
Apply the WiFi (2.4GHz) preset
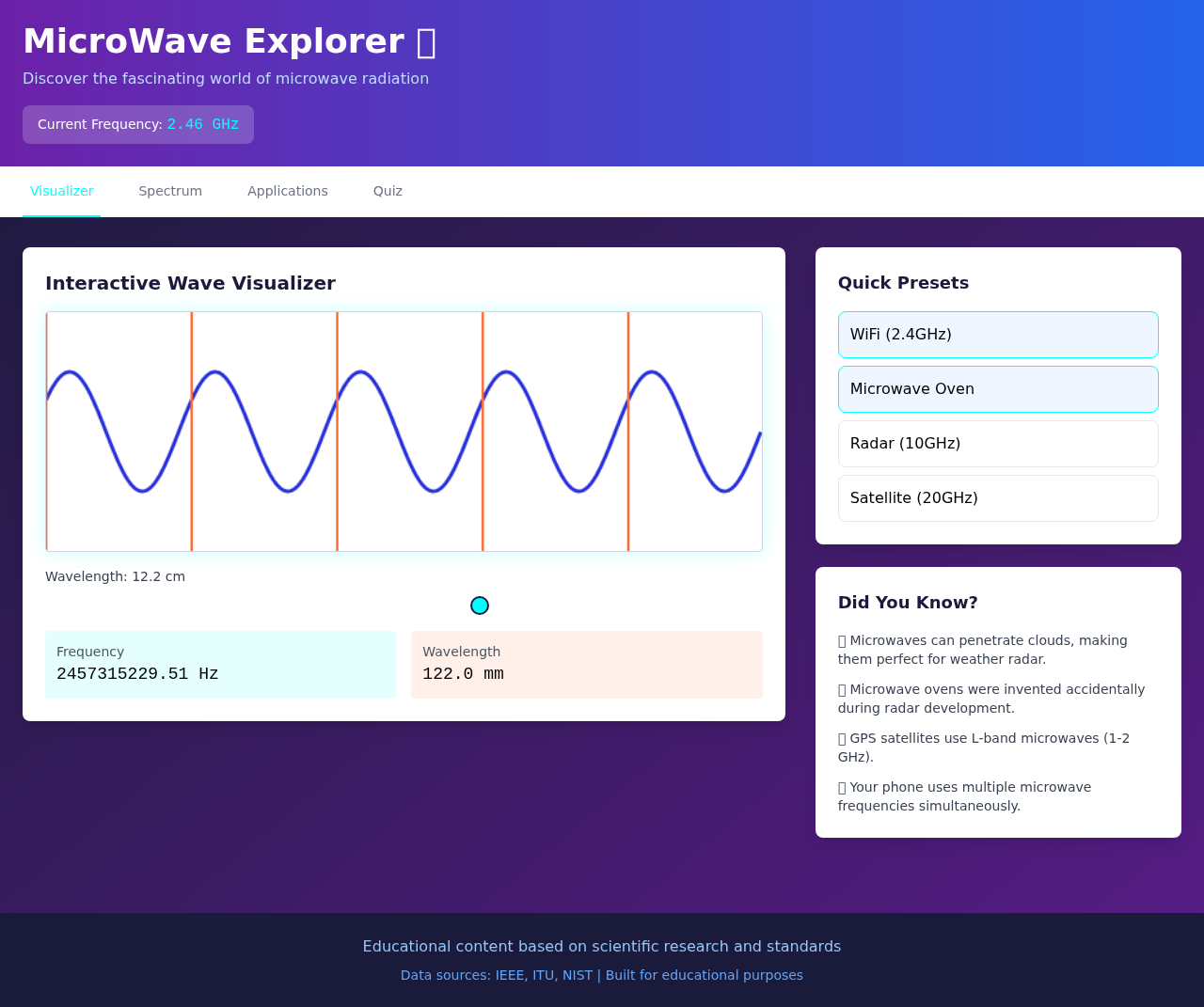coord(998,334)
